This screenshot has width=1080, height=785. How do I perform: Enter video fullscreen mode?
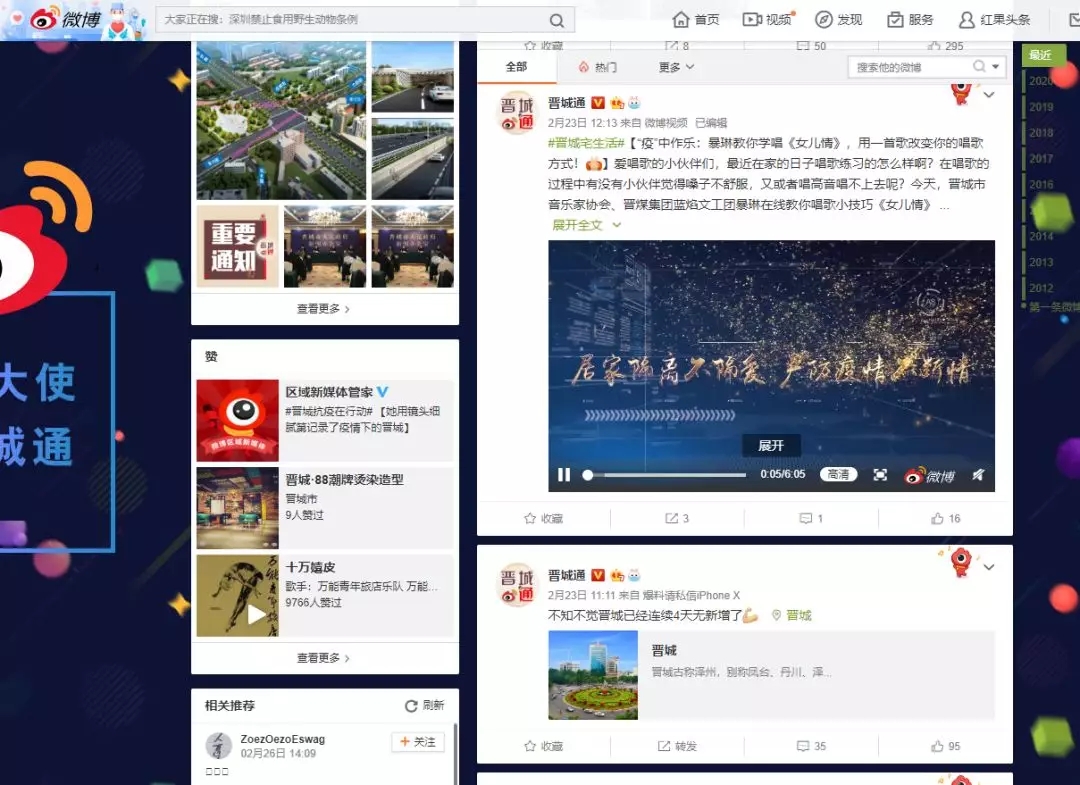coord(880,474)
